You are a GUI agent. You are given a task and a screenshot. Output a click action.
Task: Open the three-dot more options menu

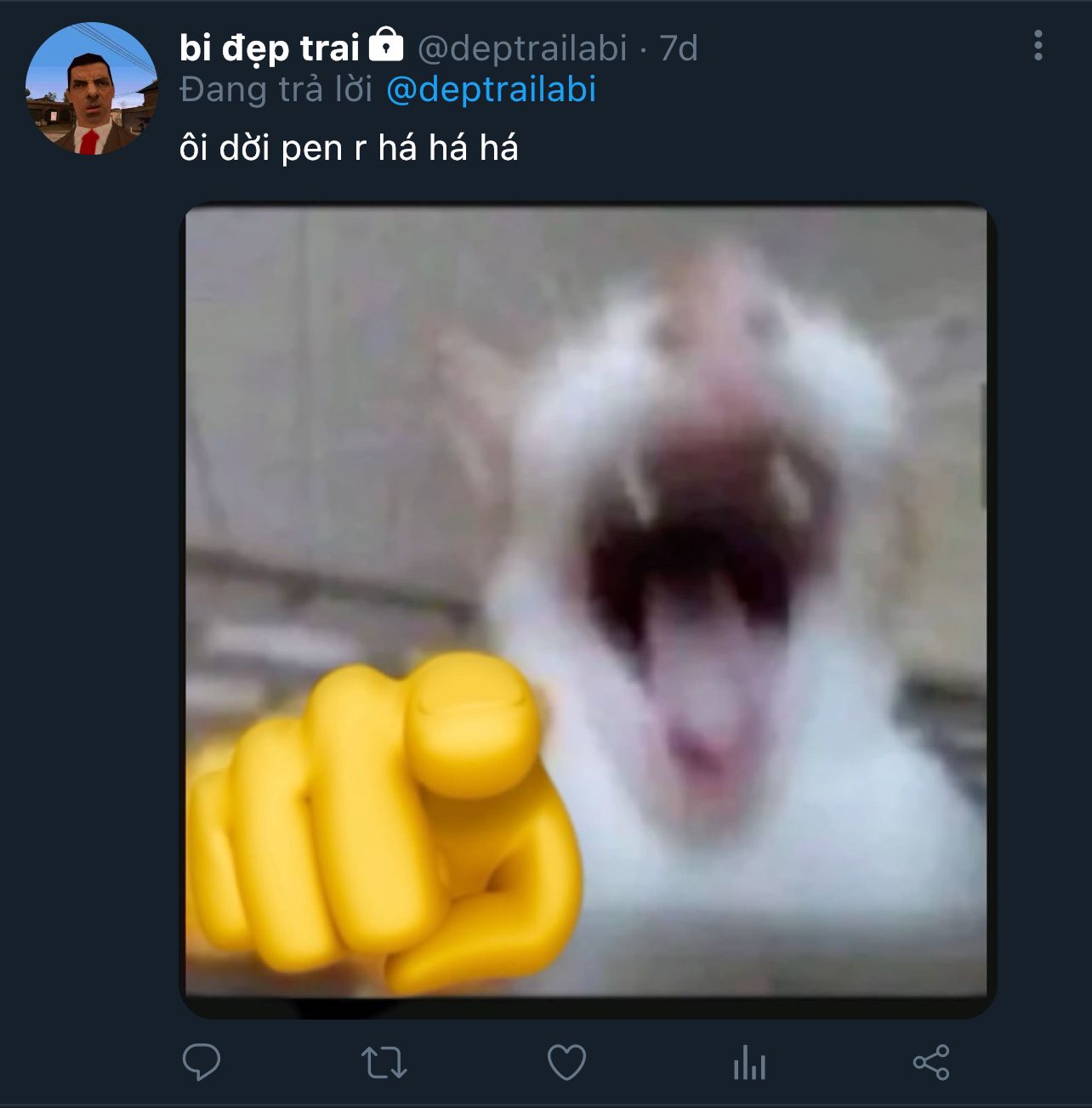pyautogui.click(x=1038, y=46)
